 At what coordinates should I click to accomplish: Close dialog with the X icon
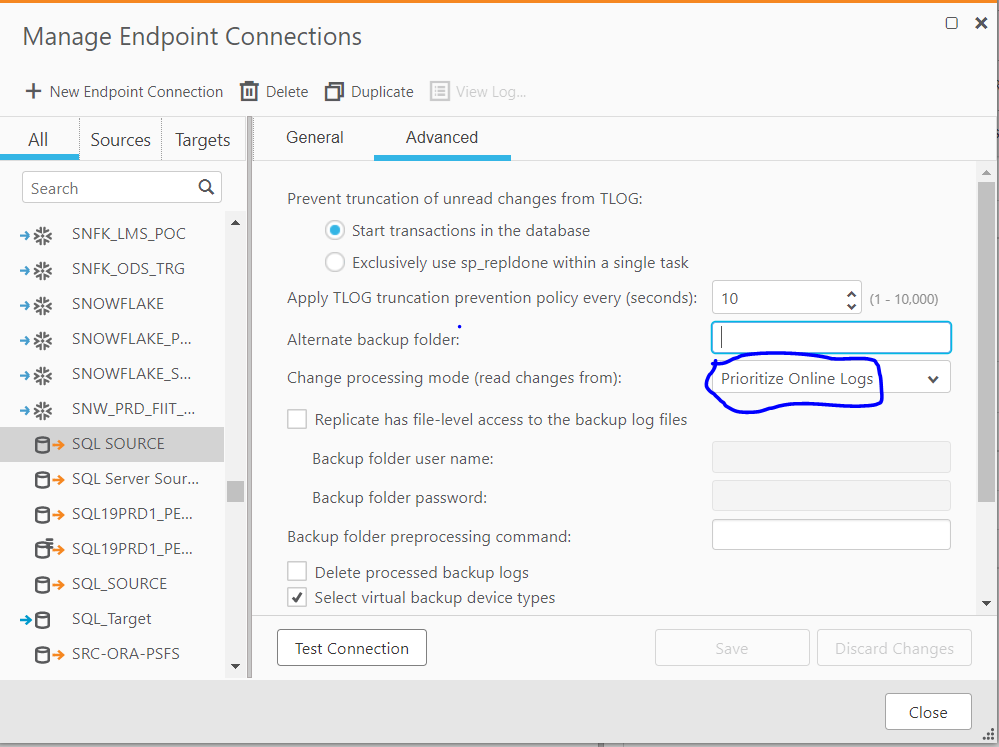(x=981, y=24)
